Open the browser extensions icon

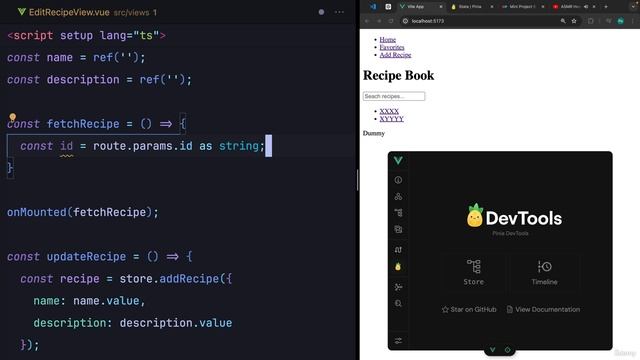(591, 21)
